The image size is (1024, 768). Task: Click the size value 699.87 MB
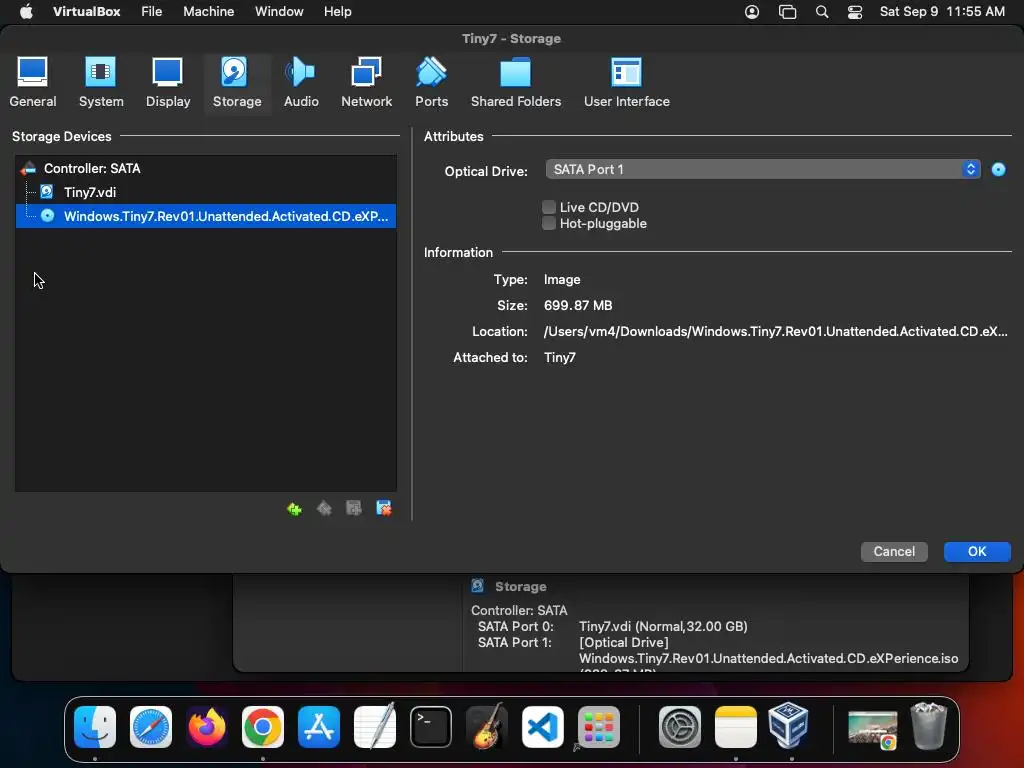click(x=578, y=306)
